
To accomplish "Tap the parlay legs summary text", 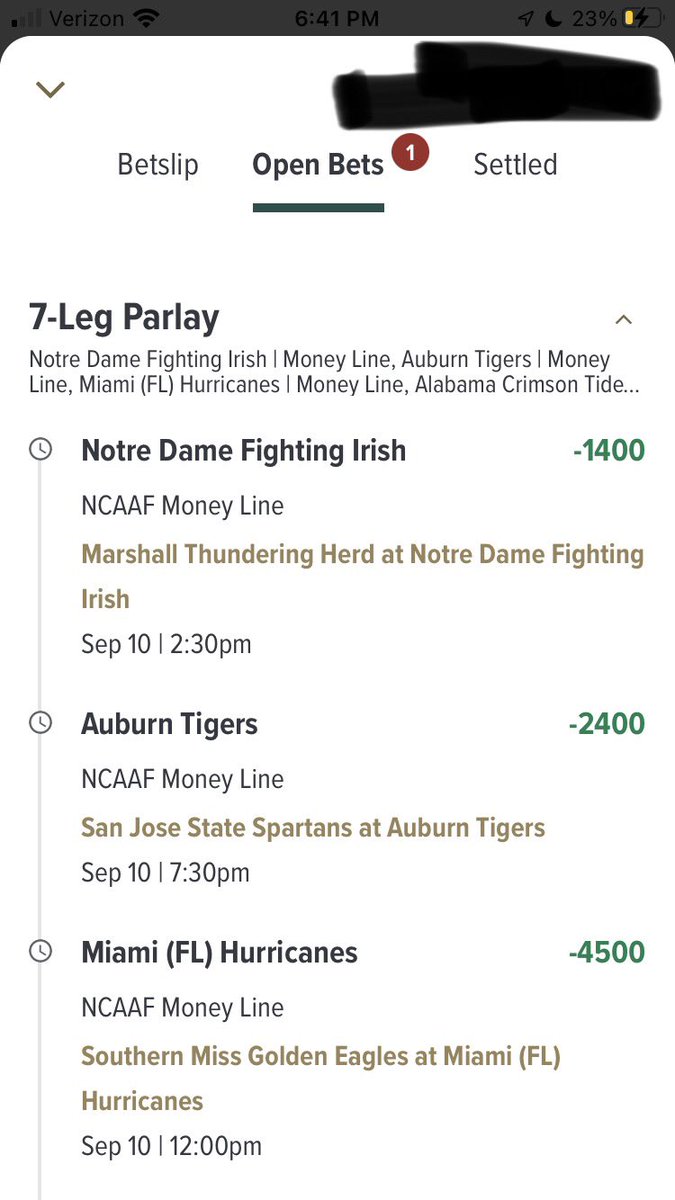I will tap(320, 372).
